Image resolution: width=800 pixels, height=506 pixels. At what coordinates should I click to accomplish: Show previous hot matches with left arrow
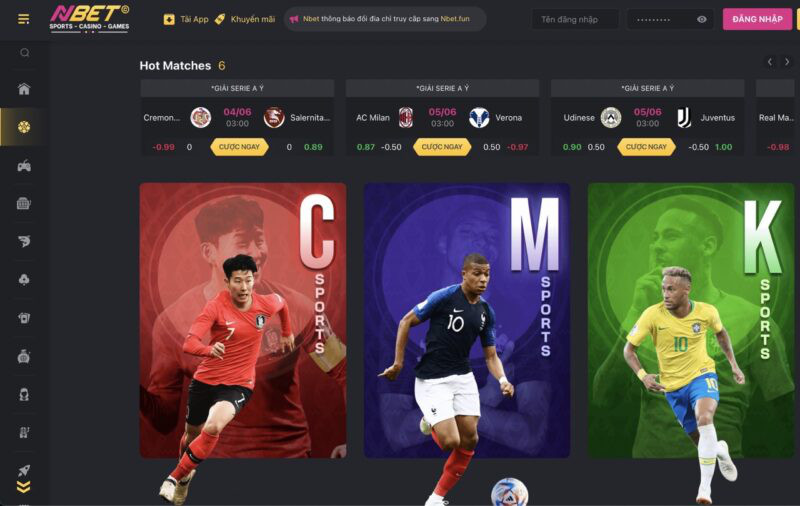770,62
